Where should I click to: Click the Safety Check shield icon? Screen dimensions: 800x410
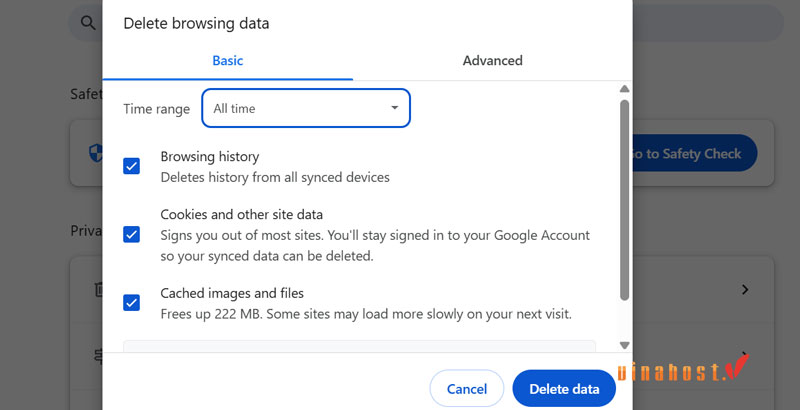click(95, 153)
